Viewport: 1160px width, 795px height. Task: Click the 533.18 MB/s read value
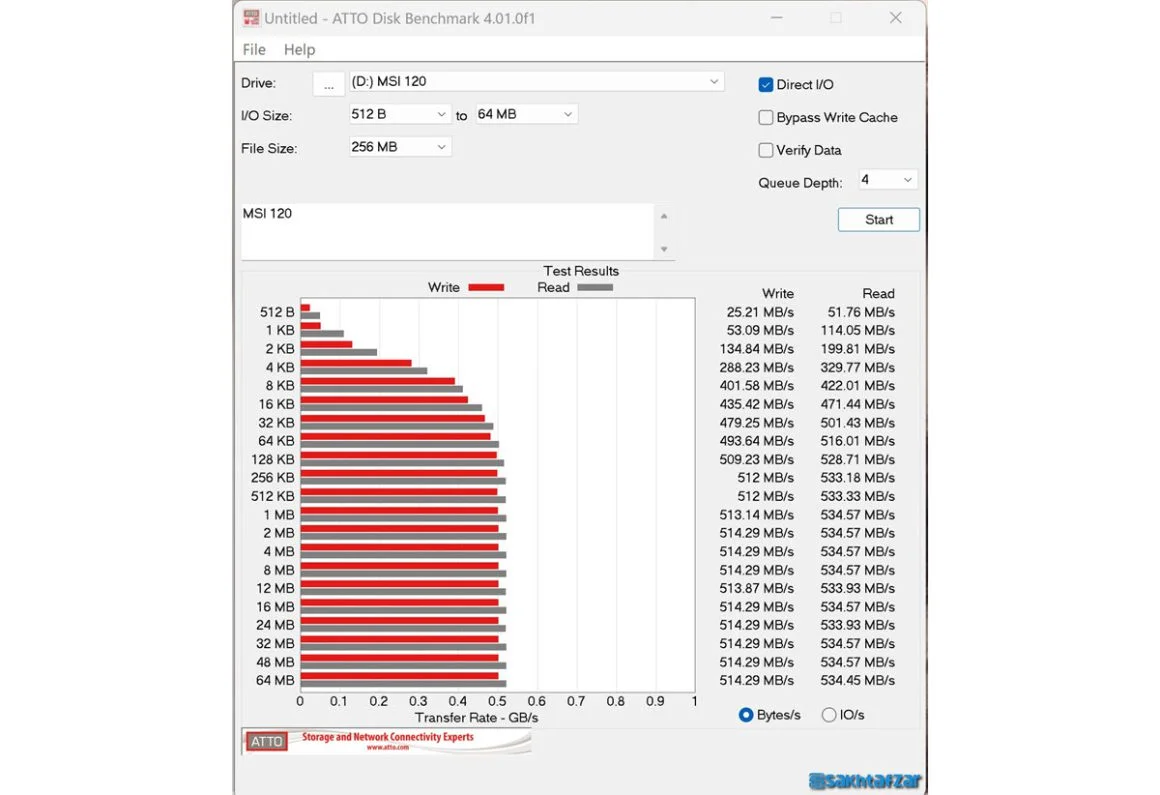(857, 478)
